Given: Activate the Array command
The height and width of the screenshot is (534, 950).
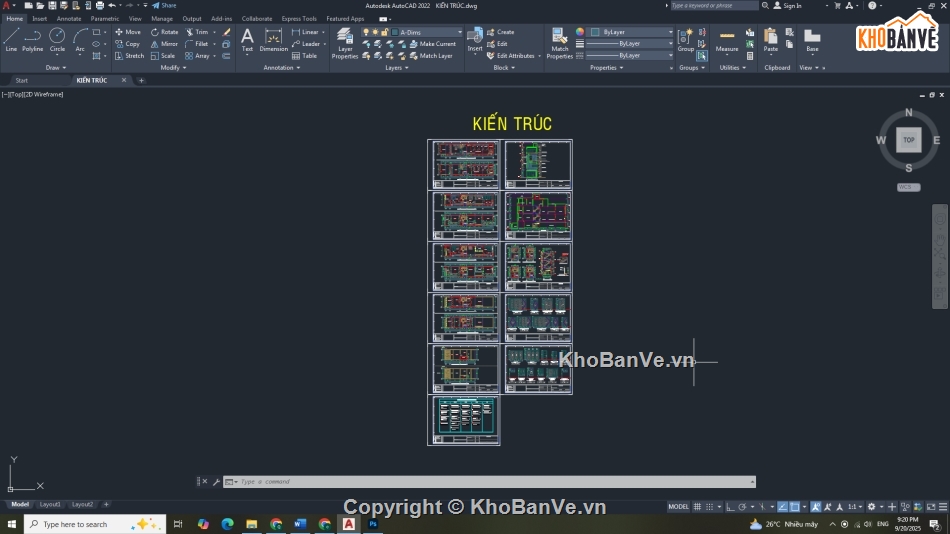Looking at the screenshot, I should click(x=198, y=56).
